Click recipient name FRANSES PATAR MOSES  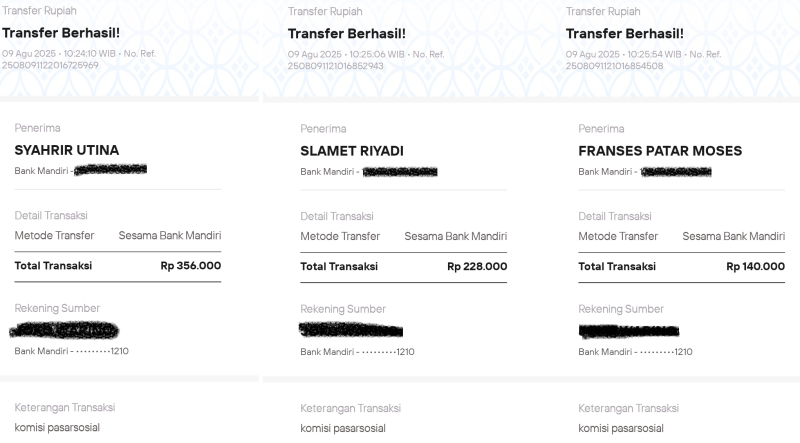pos(660,151)
